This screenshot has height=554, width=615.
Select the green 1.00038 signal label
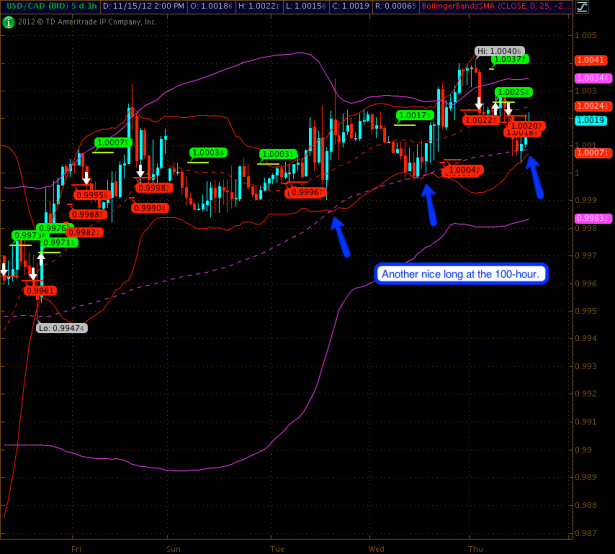point(208,153)
